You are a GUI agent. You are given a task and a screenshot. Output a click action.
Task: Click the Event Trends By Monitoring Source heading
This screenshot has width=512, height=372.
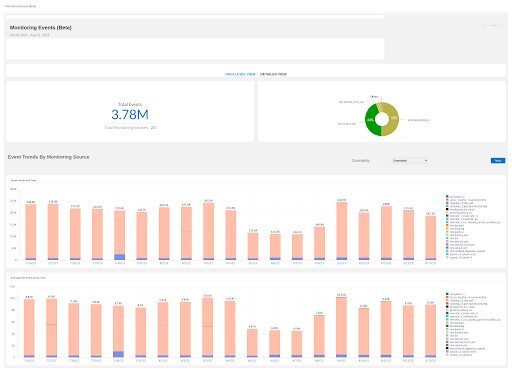point(49,157)
